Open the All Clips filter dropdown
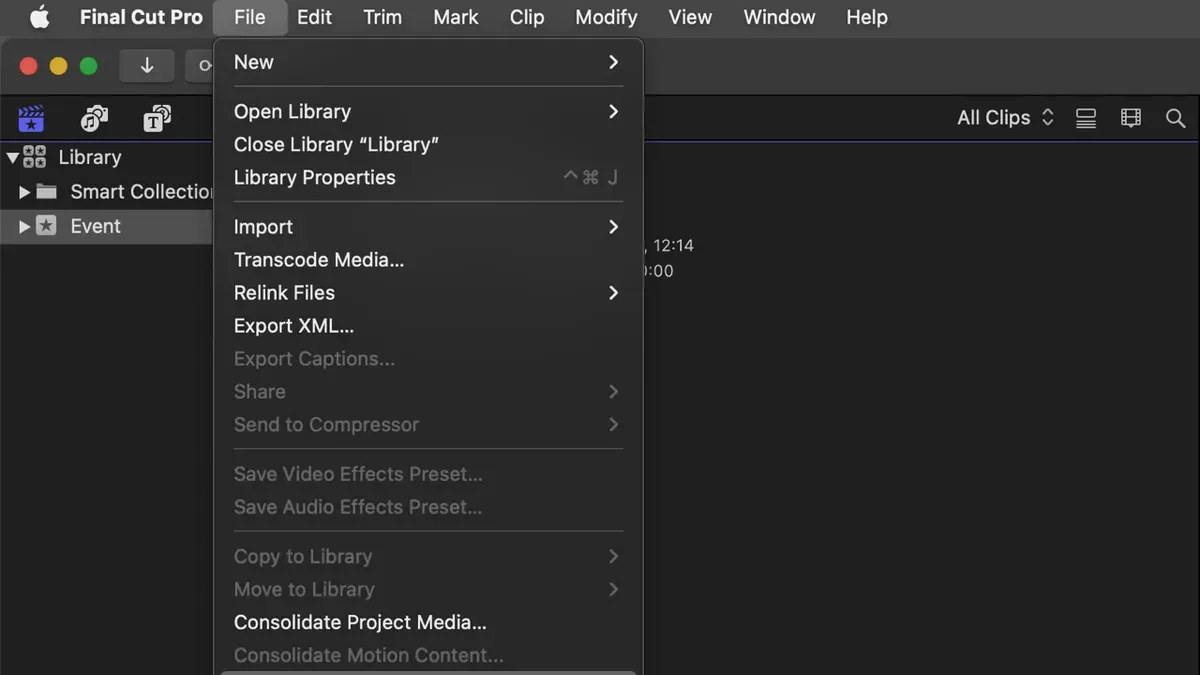Screen dimensions: 1200x675 coord(1006,118)
